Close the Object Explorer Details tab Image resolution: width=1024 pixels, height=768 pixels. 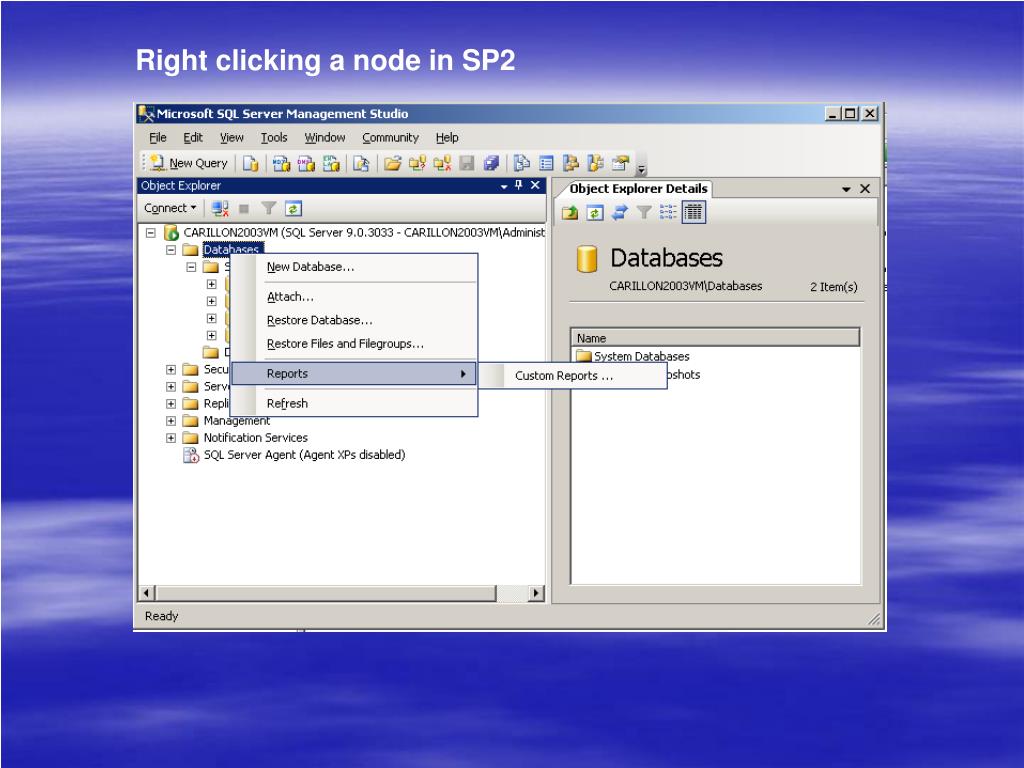[865, 189]
